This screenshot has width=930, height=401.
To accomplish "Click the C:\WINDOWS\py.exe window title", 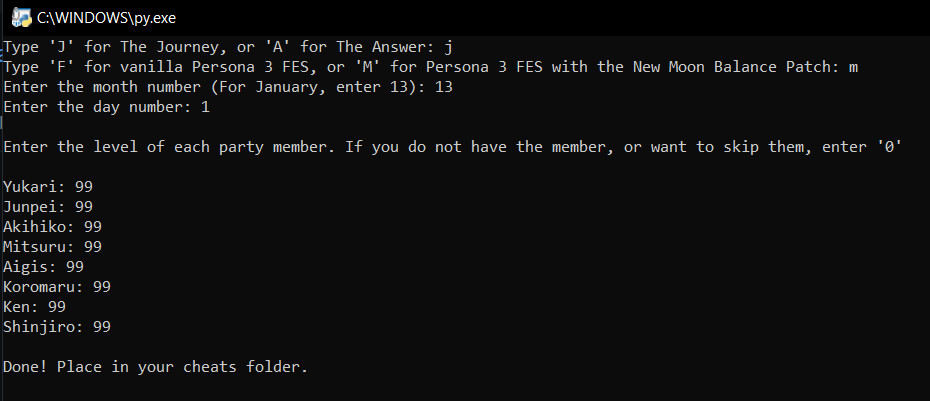I will tap(106, 18).
